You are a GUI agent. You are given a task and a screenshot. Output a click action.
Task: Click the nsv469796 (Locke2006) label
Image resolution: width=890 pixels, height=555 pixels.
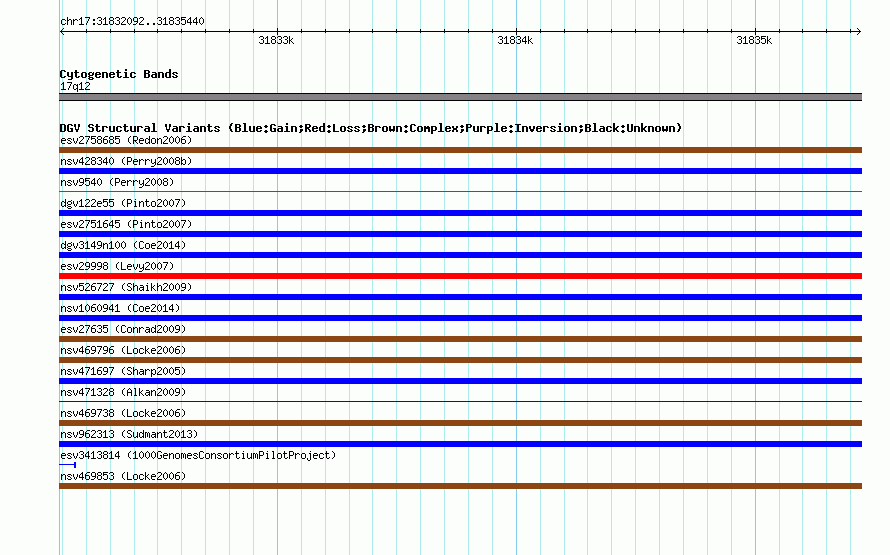(x=123, y=350)
